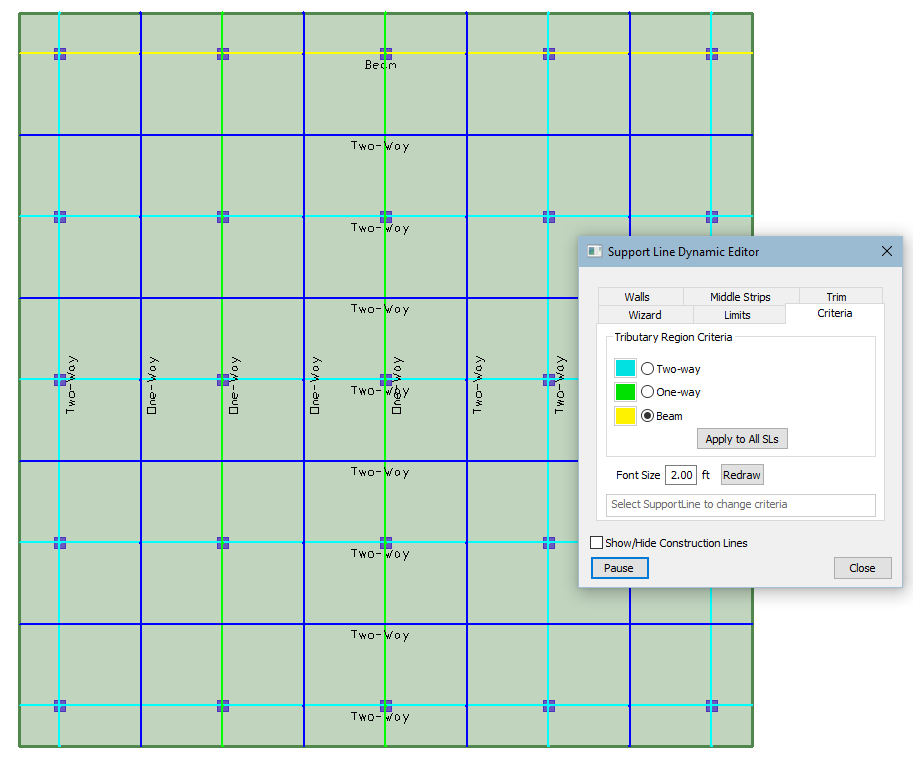Go to the Trim tab
The image size is (913, 768).
836,297
